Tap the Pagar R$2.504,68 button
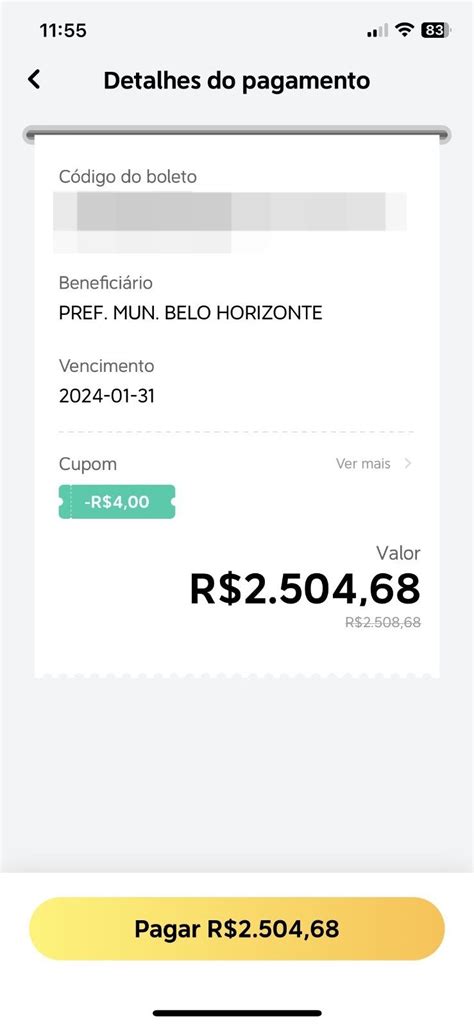 pyautogui.click(x=237, y=929)
